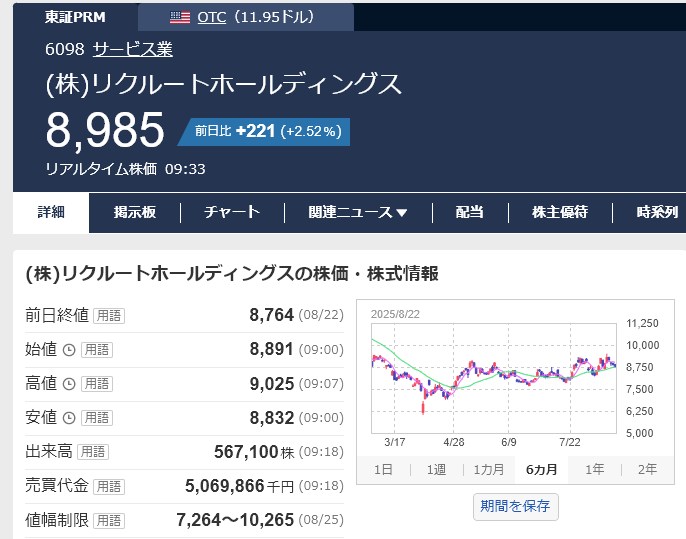Click the 用語 button in 始値 row
686x539 pixels.
pos(97,350)
